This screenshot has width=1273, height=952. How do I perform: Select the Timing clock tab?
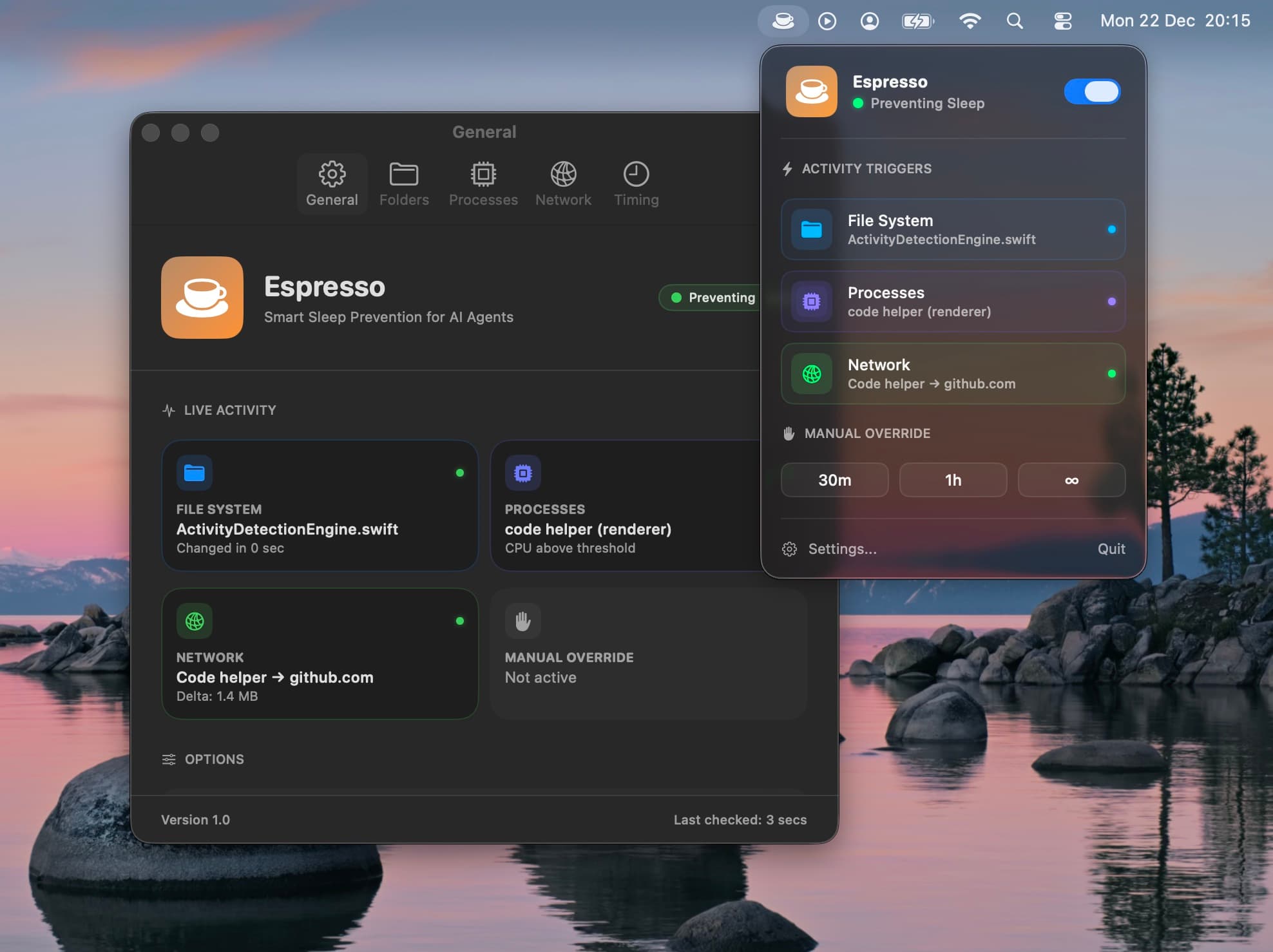636,184
